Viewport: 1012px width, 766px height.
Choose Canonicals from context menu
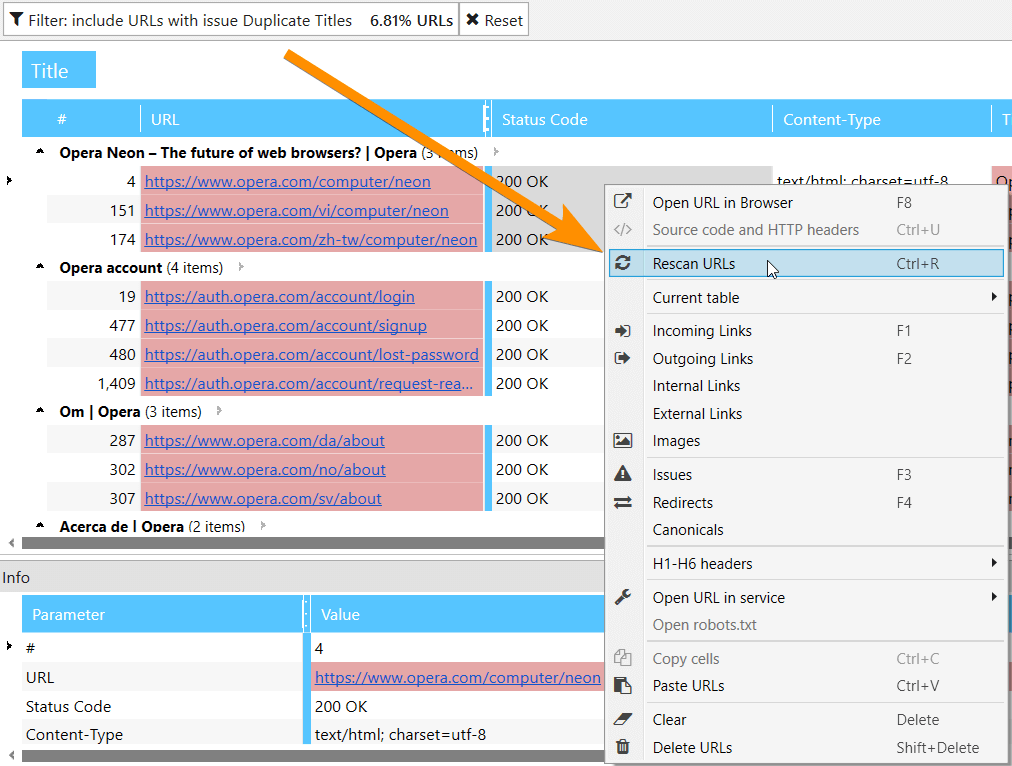806,530
